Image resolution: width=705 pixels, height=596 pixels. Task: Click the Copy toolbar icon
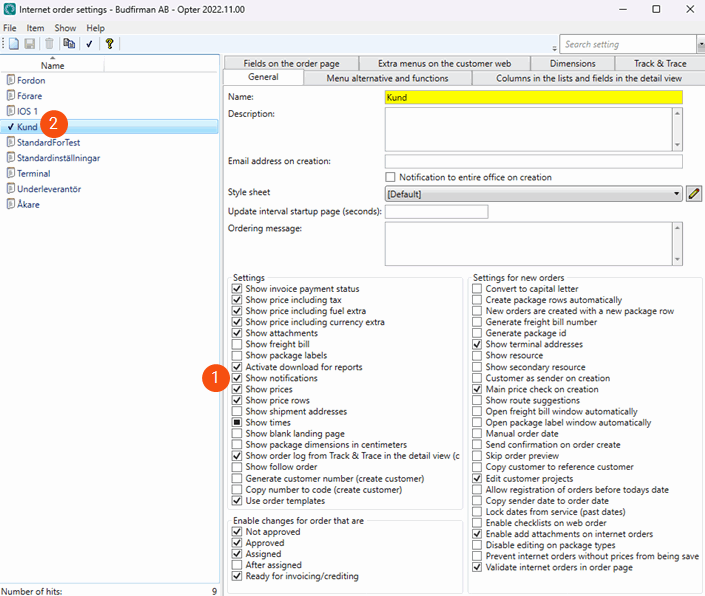[69, 44]
